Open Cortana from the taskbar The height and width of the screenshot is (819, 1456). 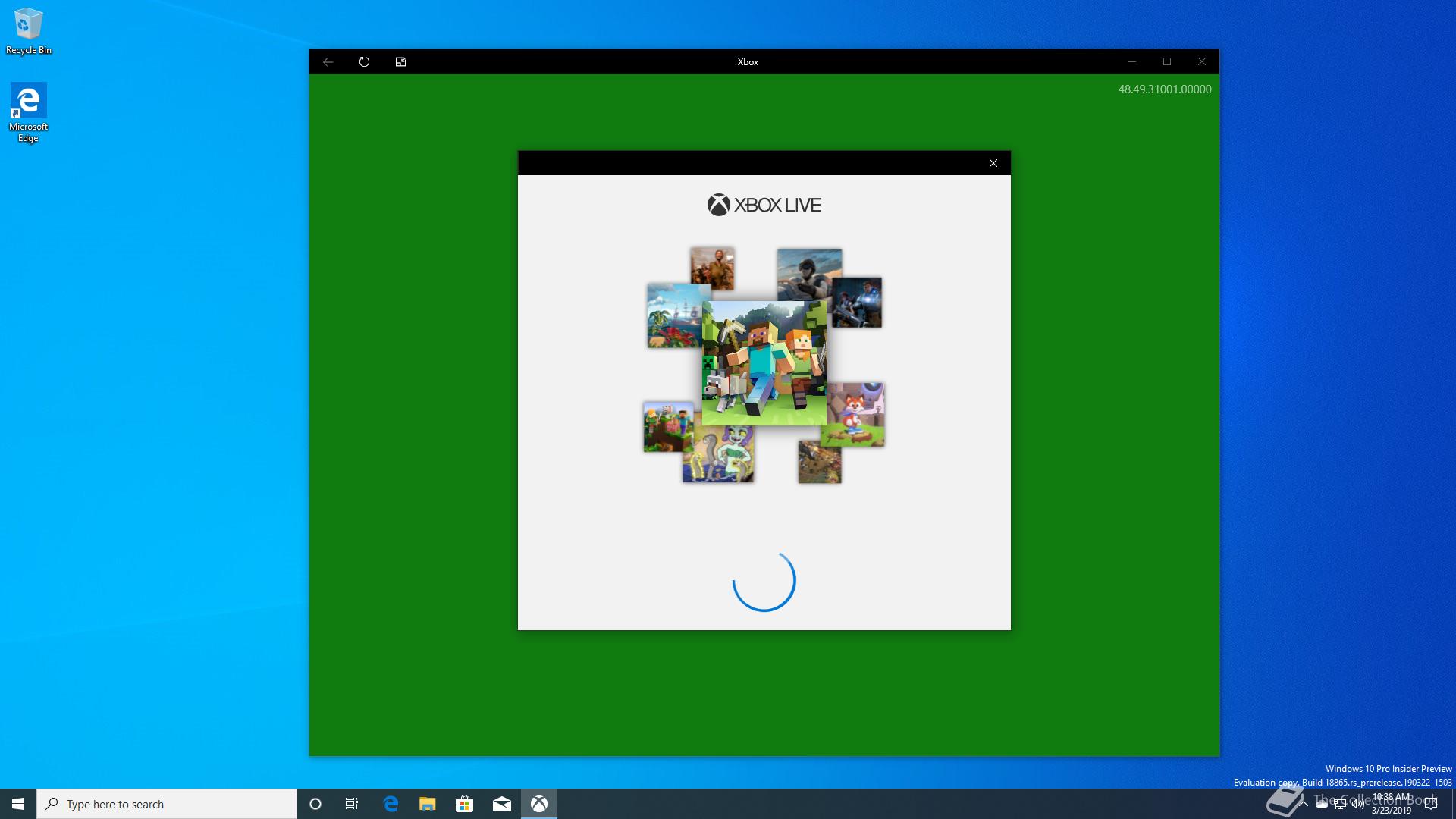point(315,804)
